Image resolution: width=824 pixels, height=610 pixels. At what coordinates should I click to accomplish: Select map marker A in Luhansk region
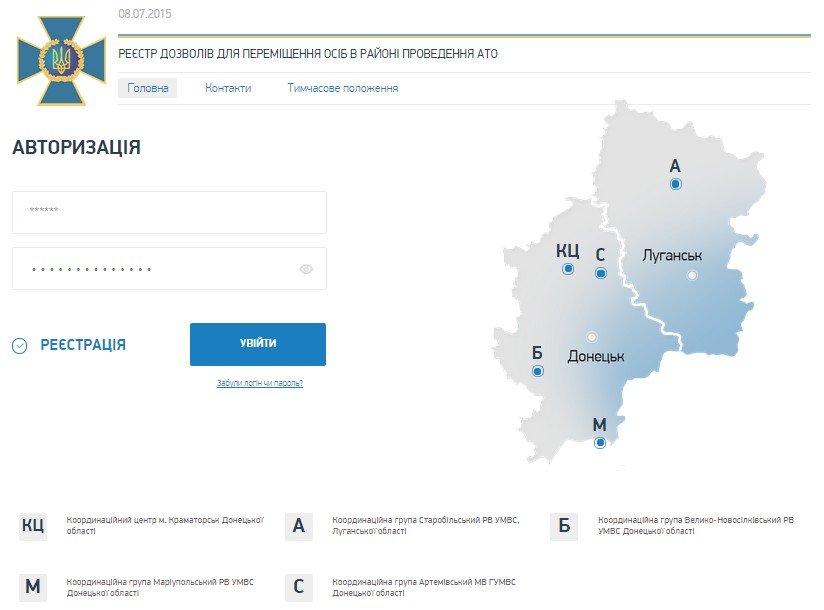point(676,184)
